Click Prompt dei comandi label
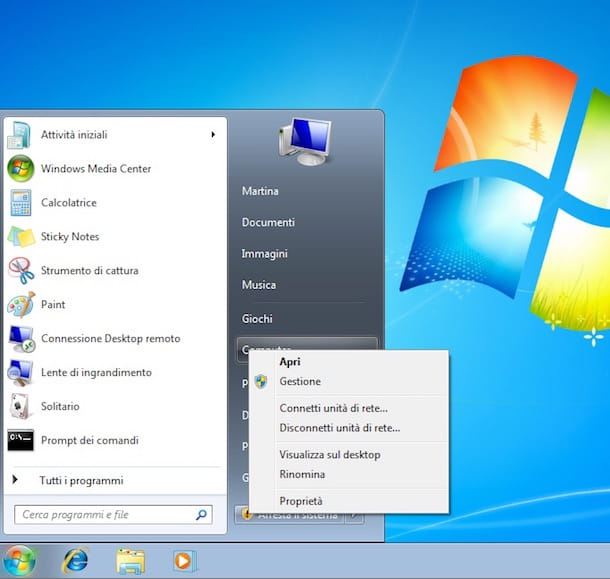610x579 pixels. 90,440
